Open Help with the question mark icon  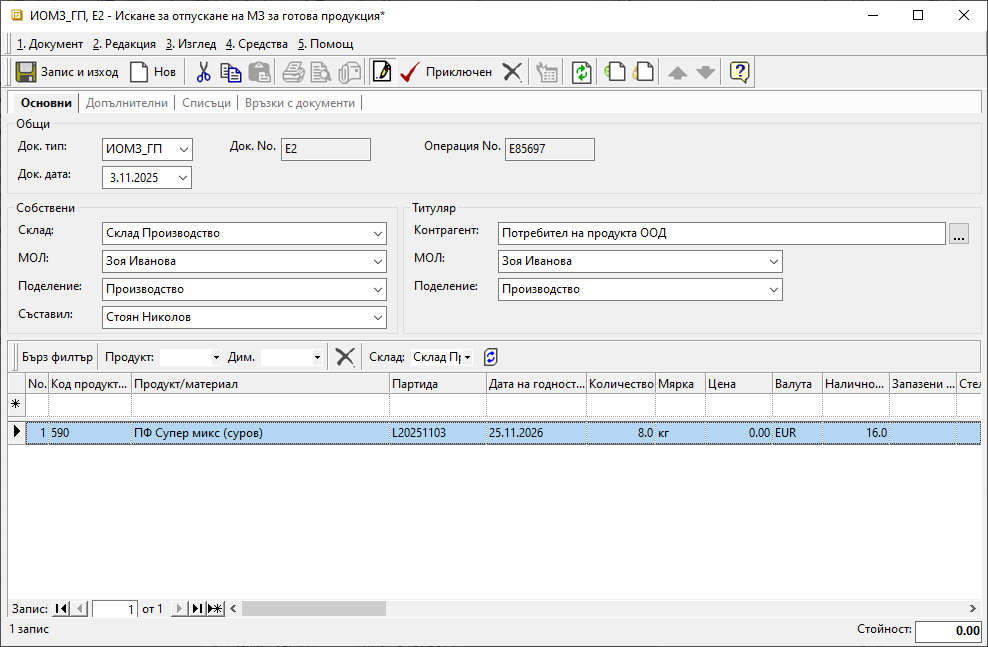[739, 72]
